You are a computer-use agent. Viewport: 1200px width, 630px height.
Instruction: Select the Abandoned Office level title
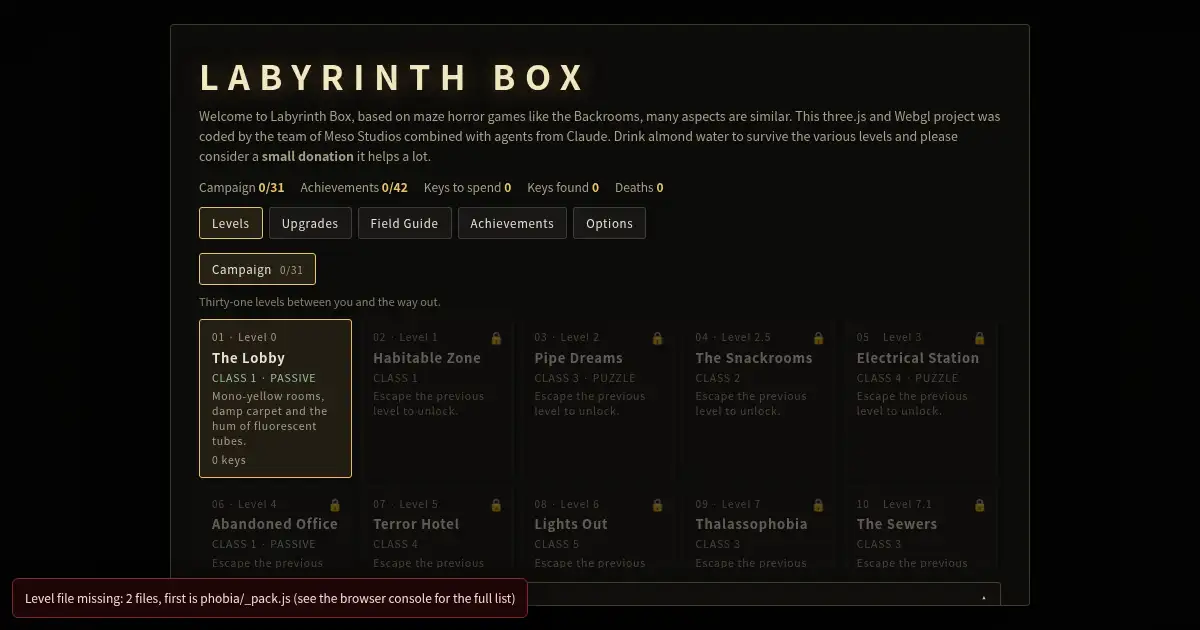(275, 524)
